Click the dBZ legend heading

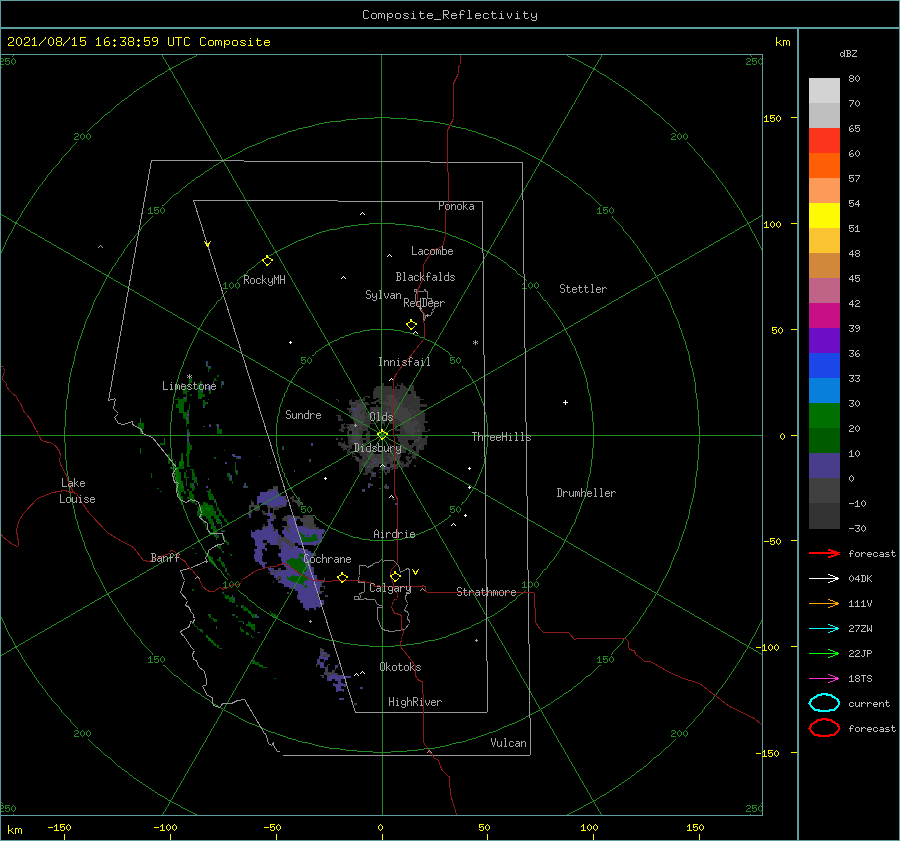tap(848, 53)
